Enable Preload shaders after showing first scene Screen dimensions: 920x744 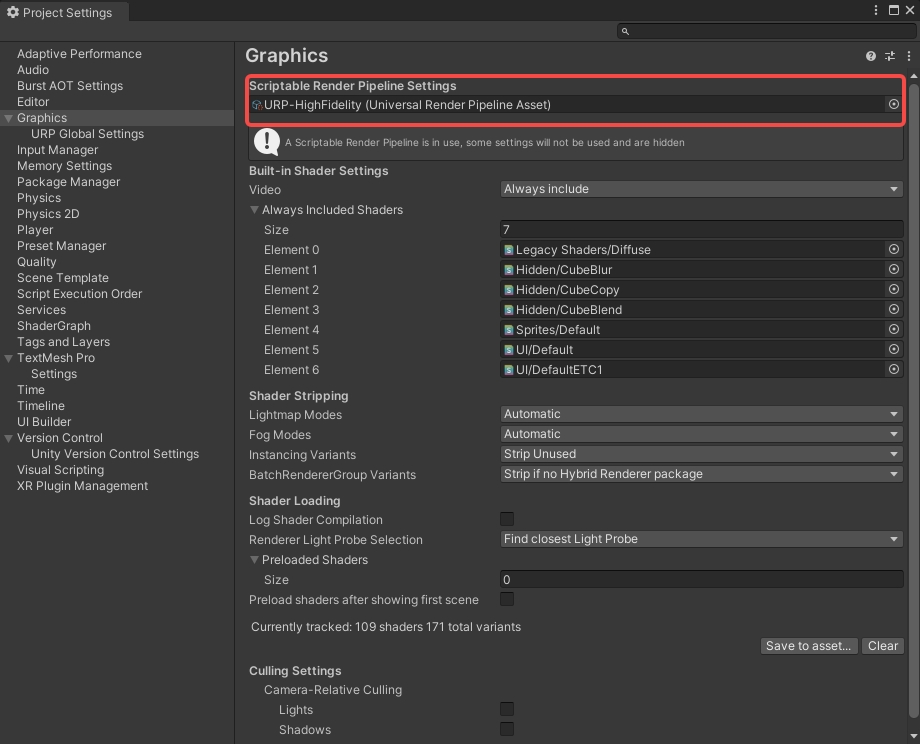pos(507,599)
